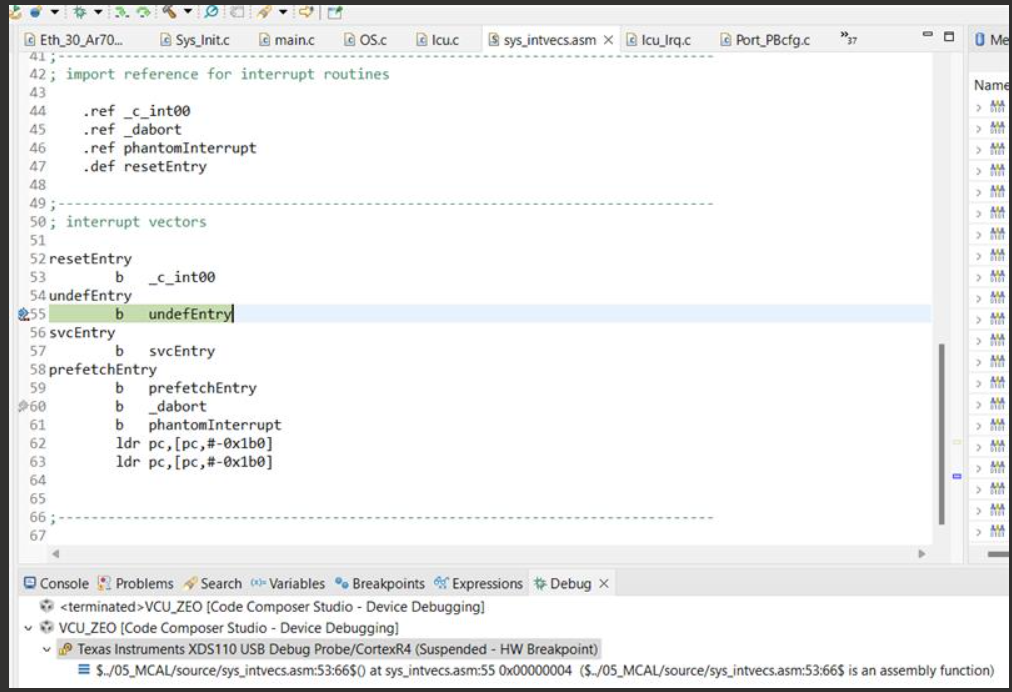
Task: Open the Problems tab
Action: pyautogui.click(x=136, y=584)
